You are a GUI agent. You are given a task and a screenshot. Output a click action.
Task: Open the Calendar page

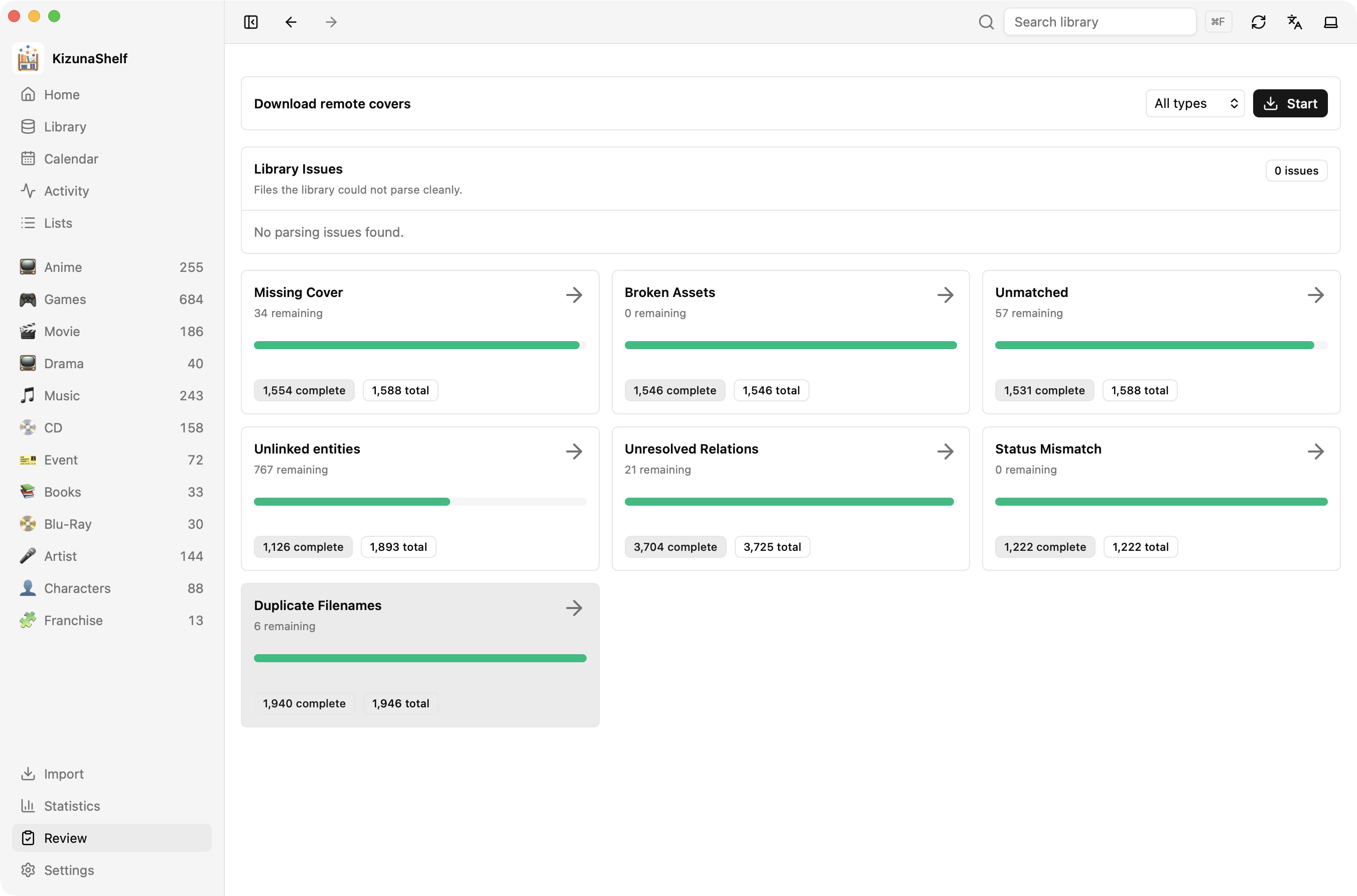[x=112, y=159]
